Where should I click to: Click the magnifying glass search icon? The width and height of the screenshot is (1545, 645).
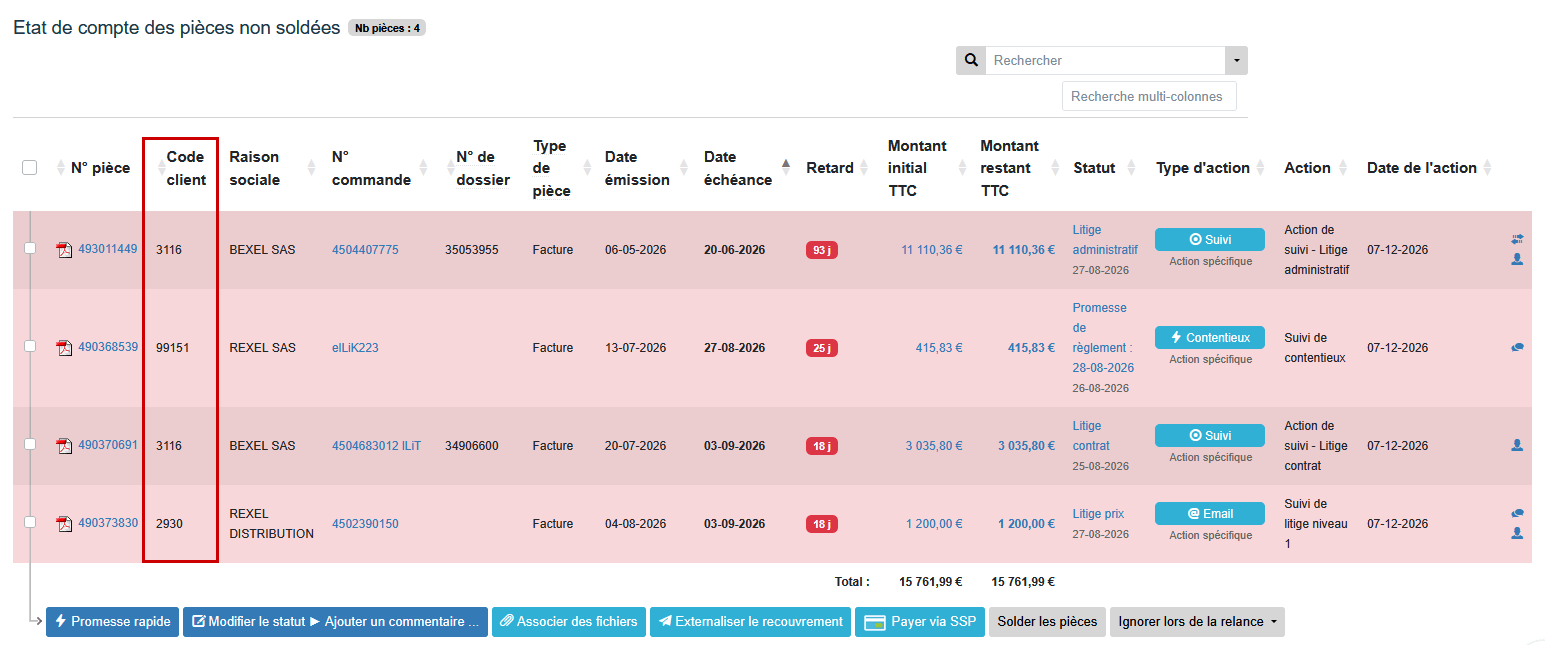(x=971, y=60)
